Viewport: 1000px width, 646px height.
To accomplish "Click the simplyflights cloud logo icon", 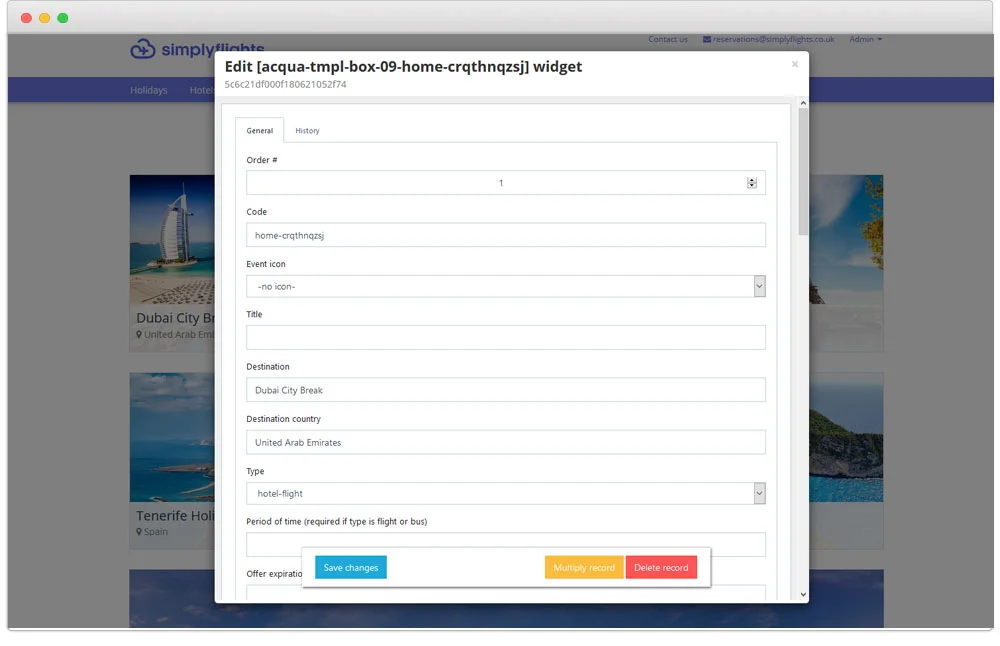I will [143, 49].
